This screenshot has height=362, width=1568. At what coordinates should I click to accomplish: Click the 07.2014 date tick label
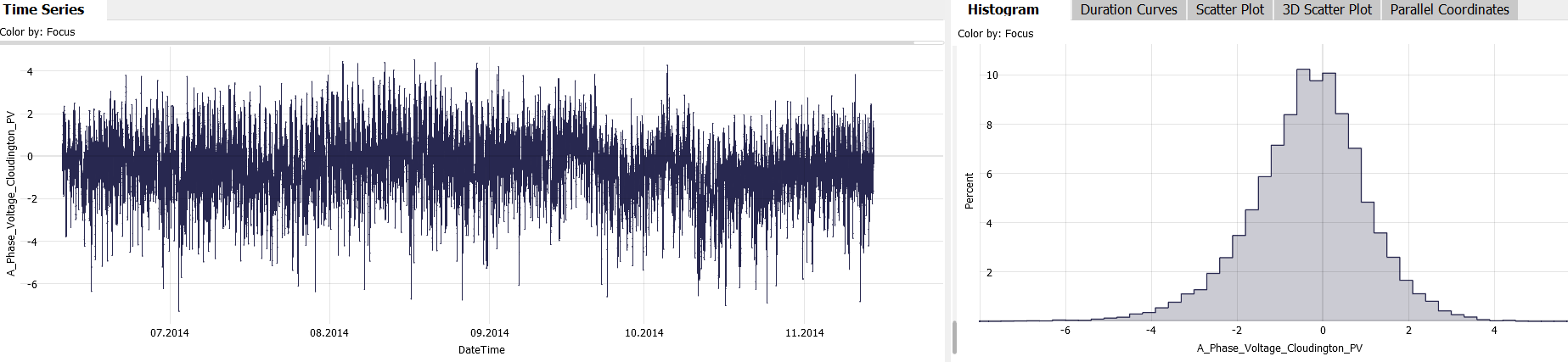click(x=170, y=333)
